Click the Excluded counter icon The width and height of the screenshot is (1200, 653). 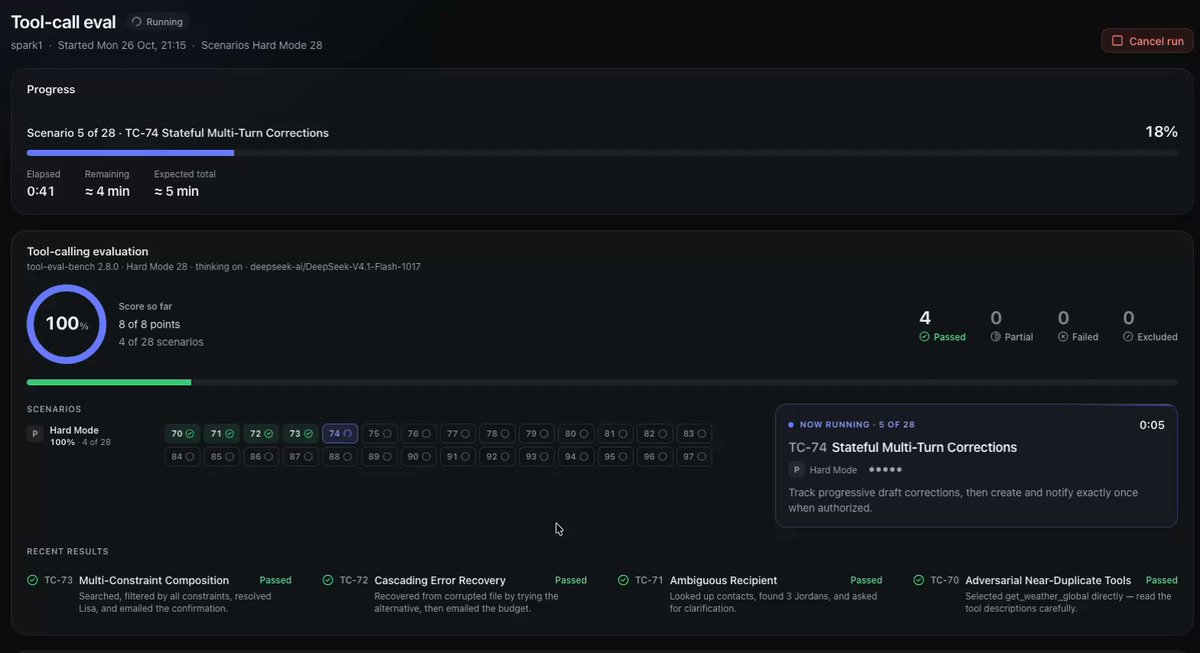[1128, 337]
